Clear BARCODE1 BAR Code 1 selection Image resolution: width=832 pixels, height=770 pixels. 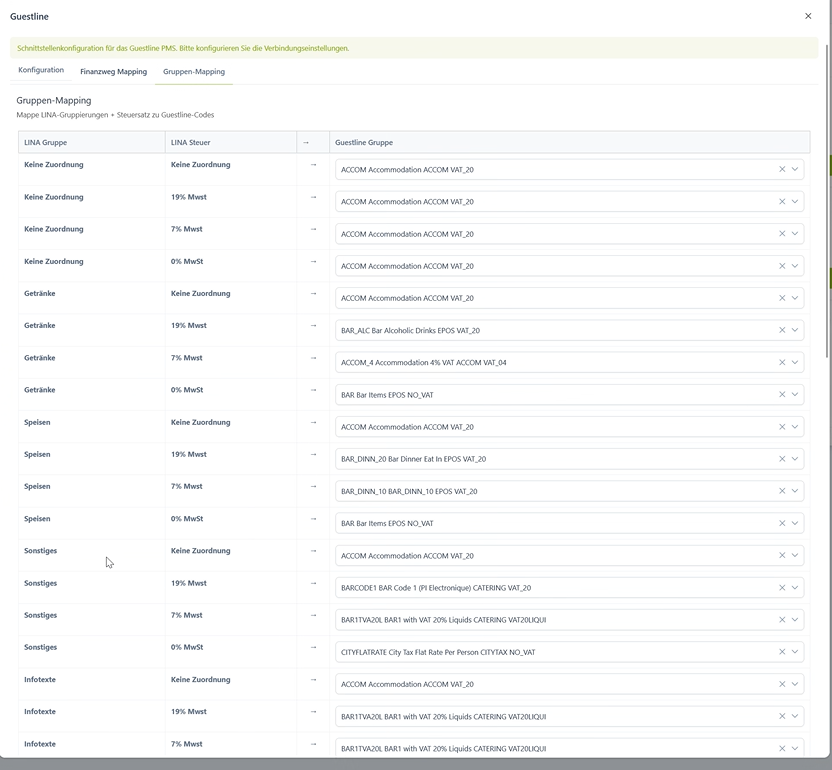coord(782,587)
